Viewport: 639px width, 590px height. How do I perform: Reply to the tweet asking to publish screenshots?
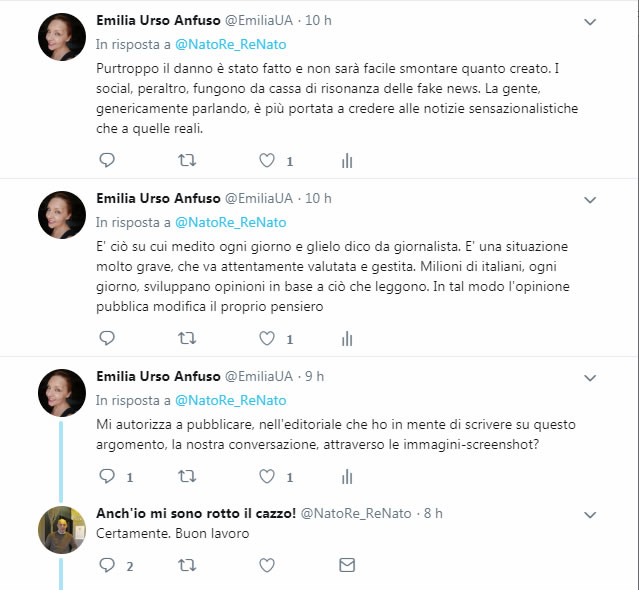(x=108, y=476)
